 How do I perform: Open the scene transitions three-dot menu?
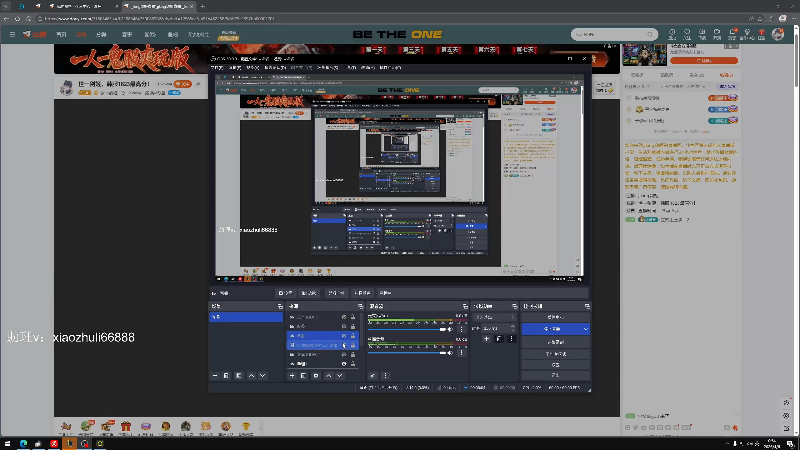point(511,339)
